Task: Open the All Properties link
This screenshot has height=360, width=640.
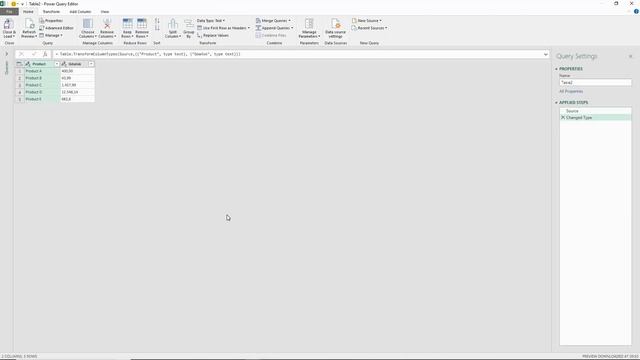Action: click(571, 91)
